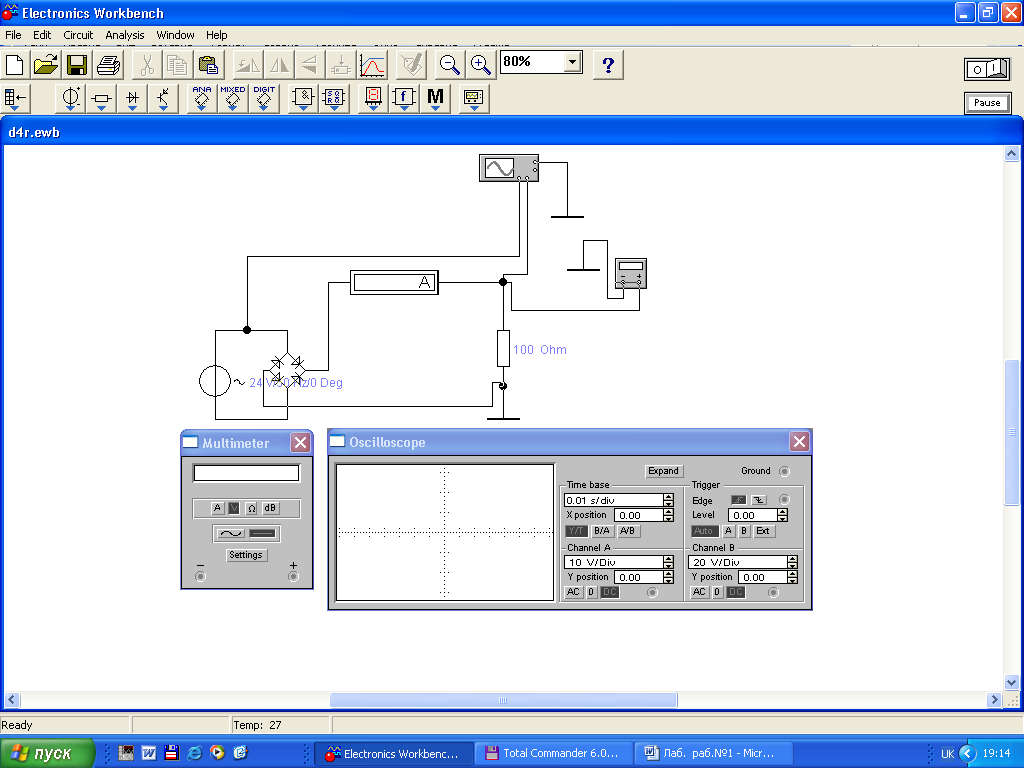Screen dimensions: 1024x768
Task: Open the Digital ICs parts bin
Action: (264, 99)
